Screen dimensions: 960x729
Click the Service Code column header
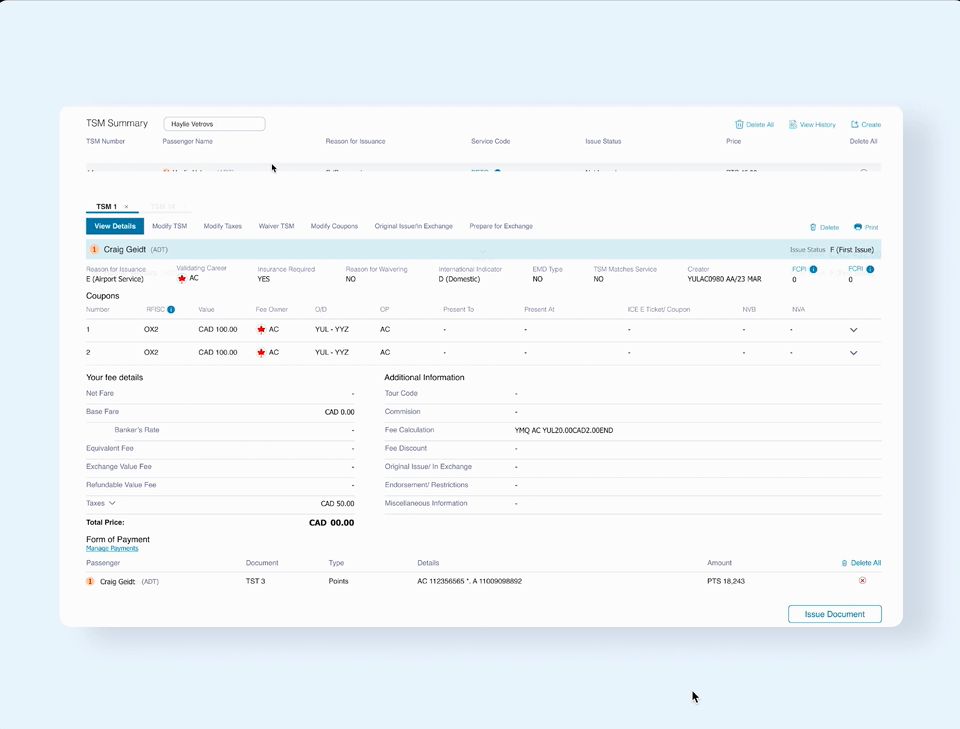(490, 141)
